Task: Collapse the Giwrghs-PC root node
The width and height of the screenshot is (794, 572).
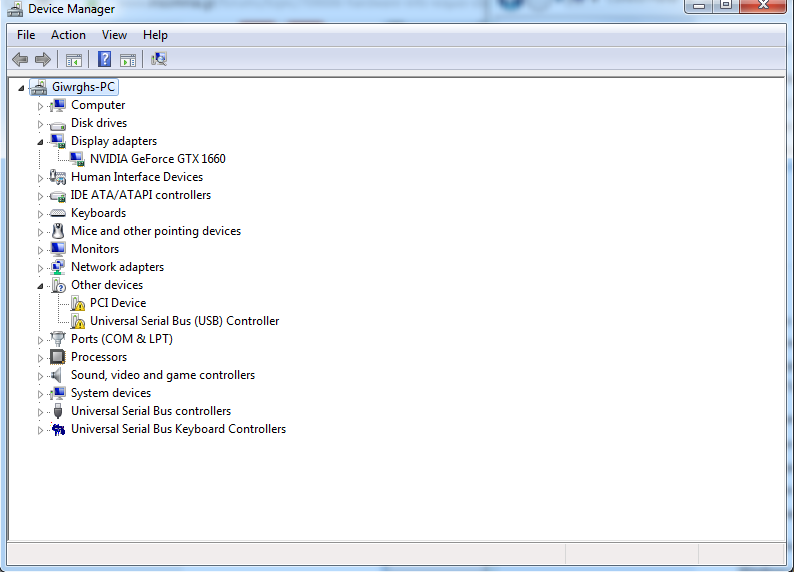Action: [21, 88]
